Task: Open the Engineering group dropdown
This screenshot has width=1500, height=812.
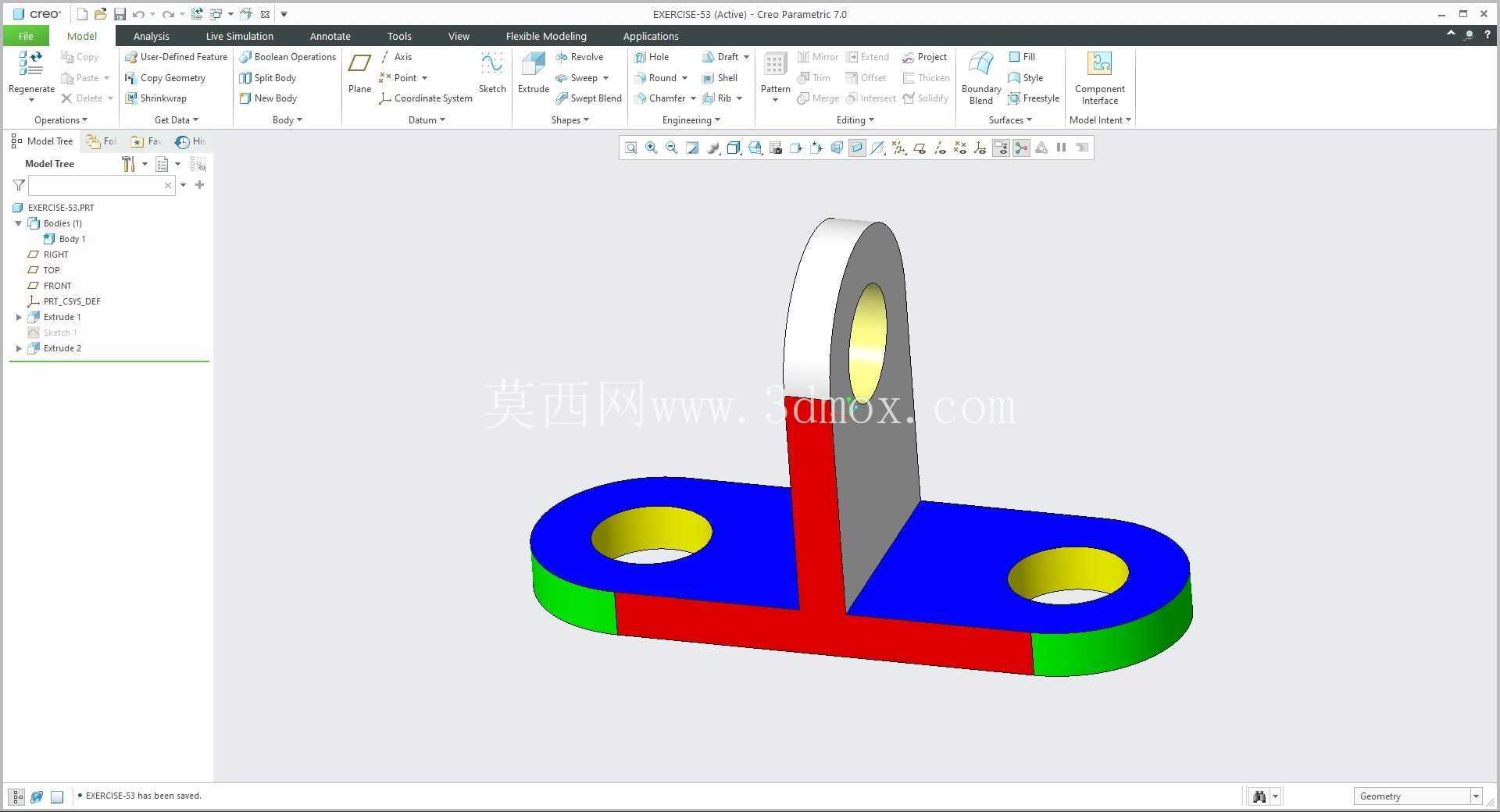Action: click(691, 120)
